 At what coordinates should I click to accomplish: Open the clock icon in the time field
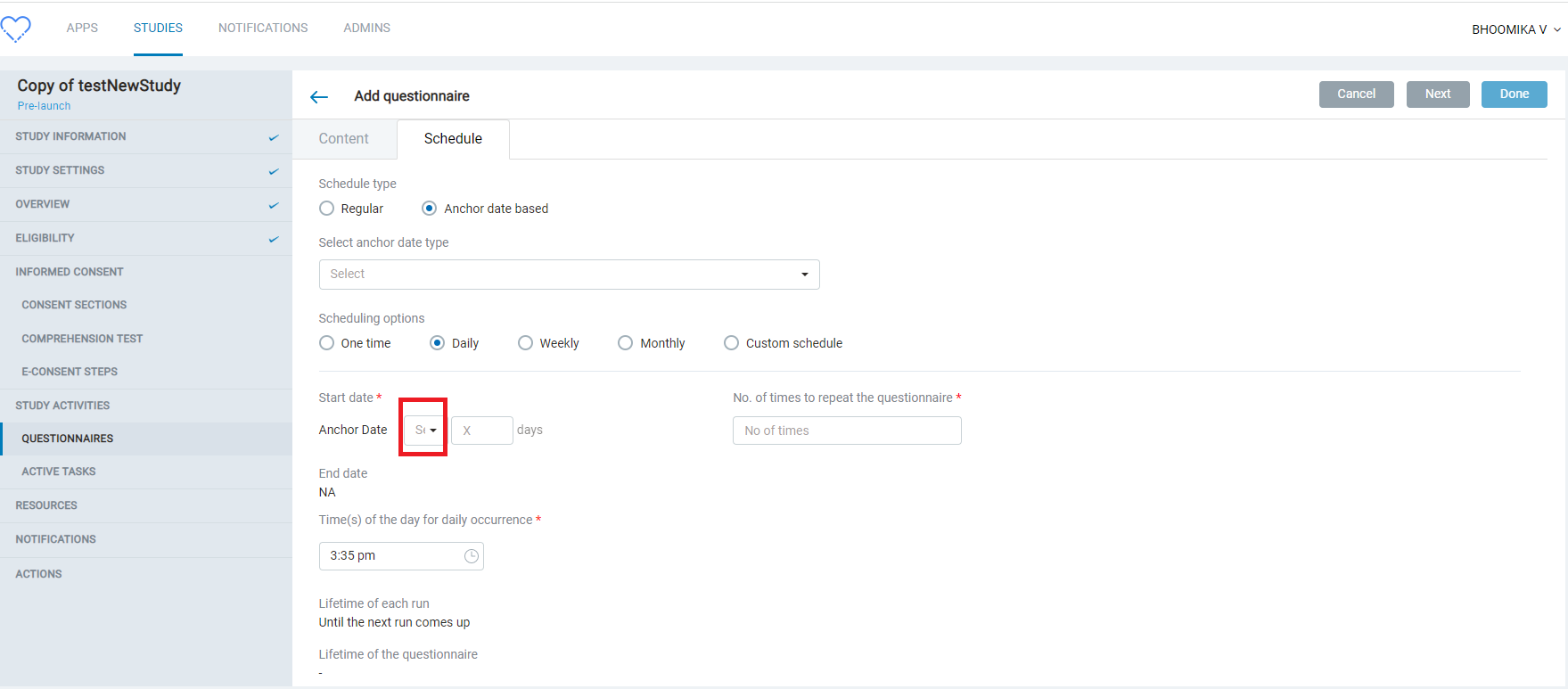(x=472, y=556)
